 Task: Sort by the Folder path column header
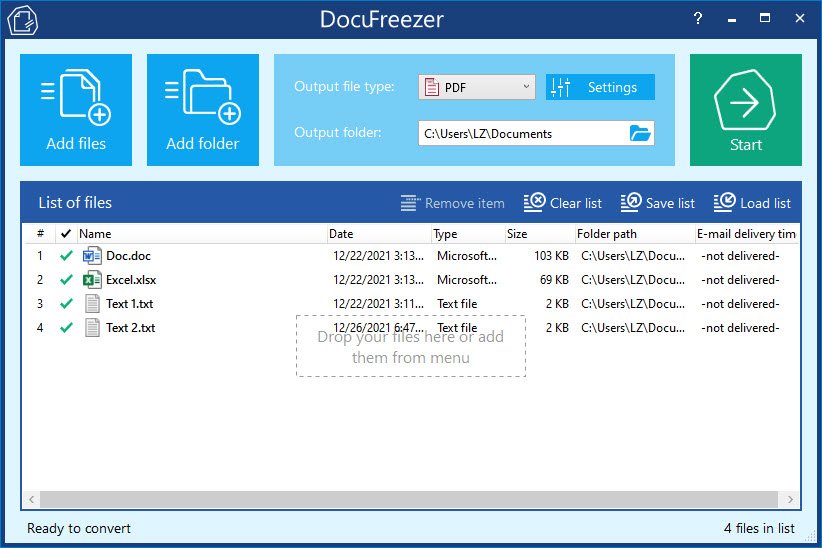635,234
